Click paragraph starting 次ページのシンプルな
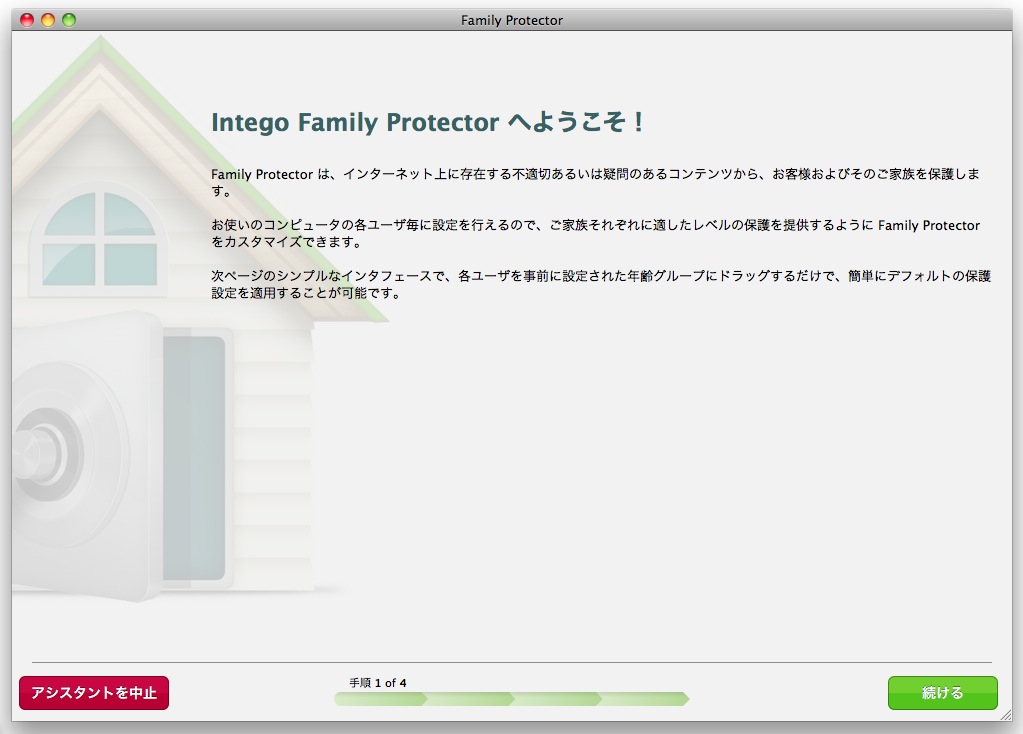The height and width of the screenshot is (734, 1023). click(x=601, y=284)
